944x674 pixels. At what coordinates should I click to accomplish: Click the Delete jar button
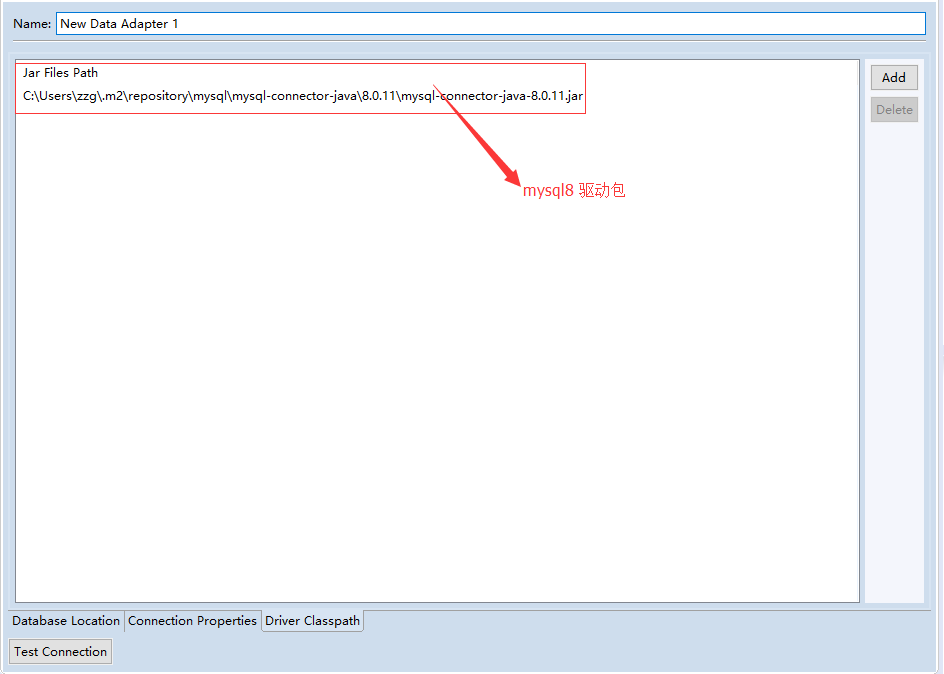click(x=894, y=110)
